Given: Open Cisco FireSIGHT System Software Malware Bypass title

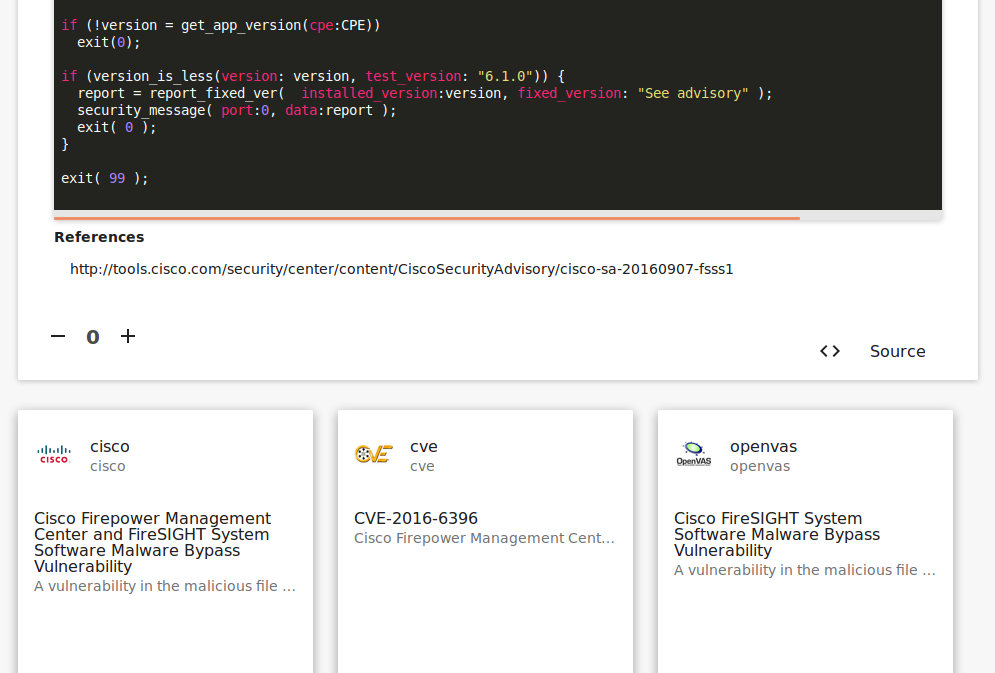Looking at the screenshot, I should tap(777, 534).
